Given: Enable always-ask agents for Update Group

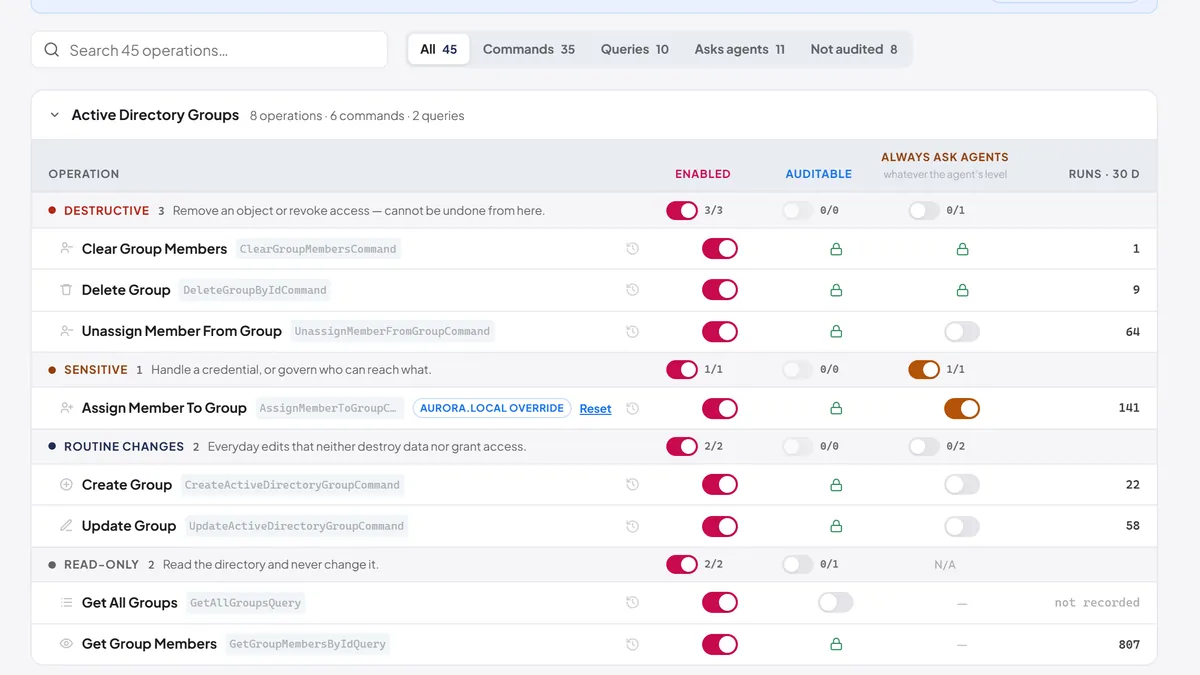Looking at the screenshot, I should [x=962, y=526].
